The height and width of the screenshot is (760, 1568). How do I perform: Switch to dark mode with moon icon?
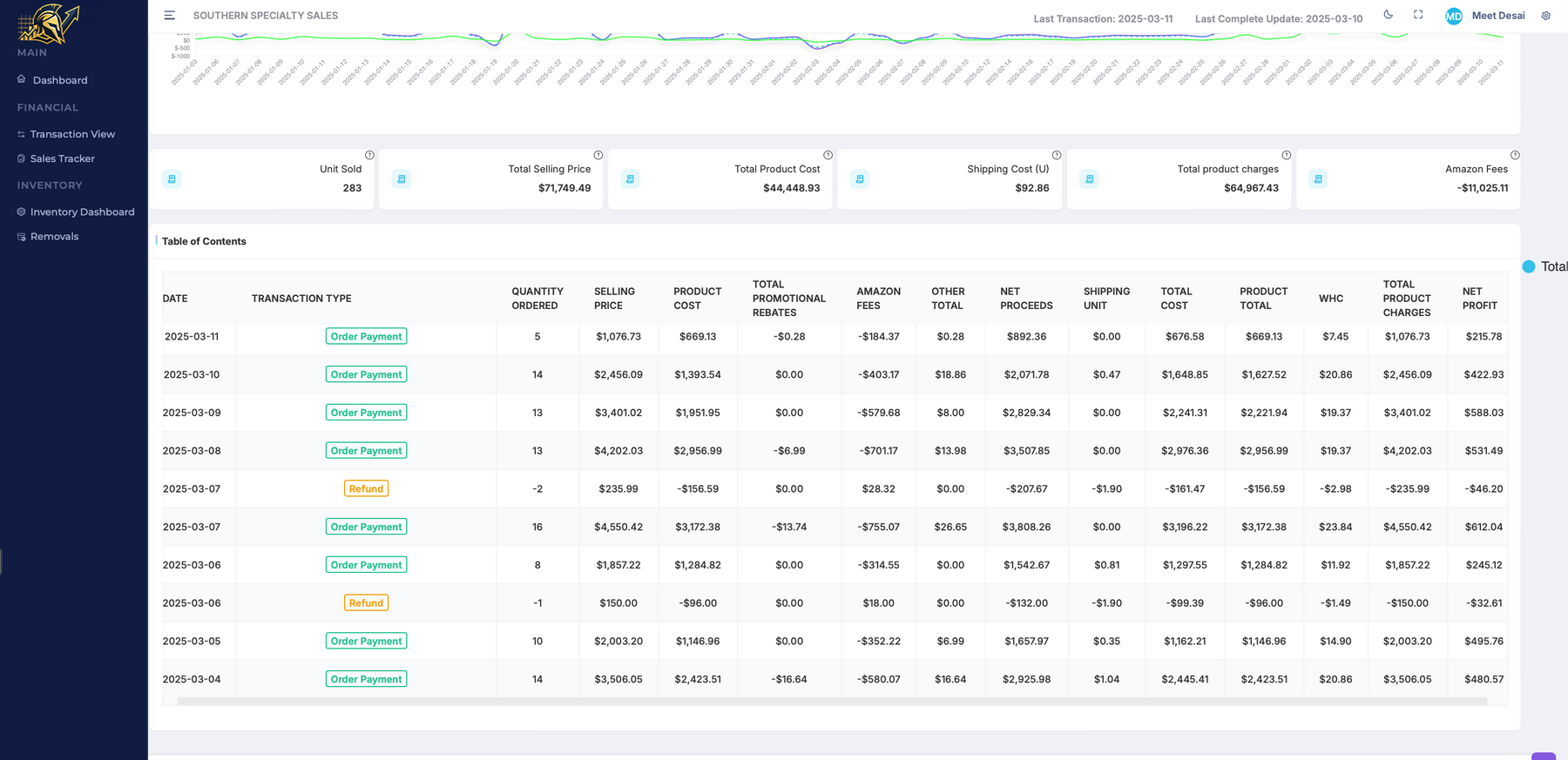[1389, 15]
